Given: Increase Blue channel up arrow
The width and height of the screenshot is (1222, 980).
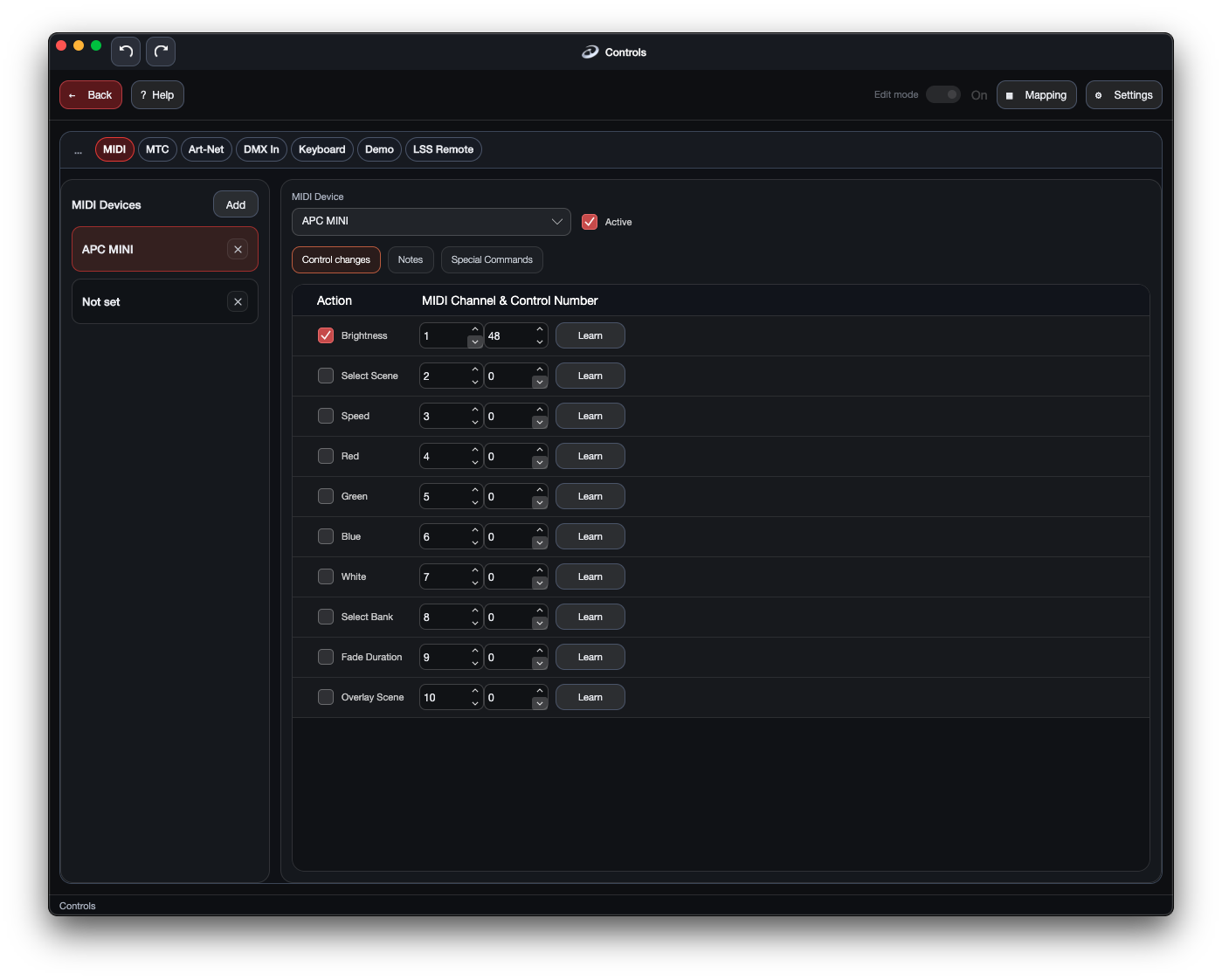Looking at the screenshot, I should click(475, 530).
